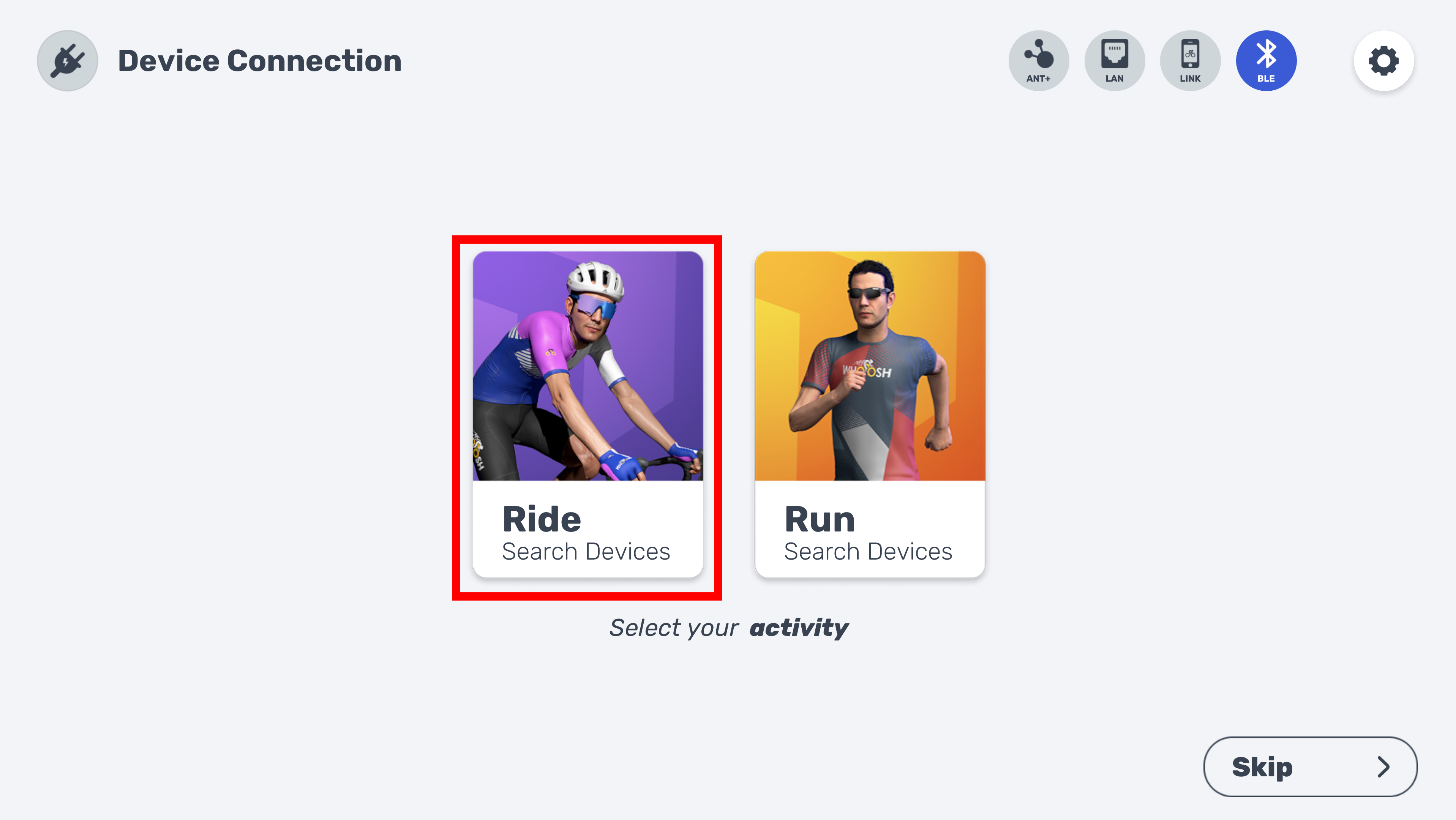Click Search Devices under Run

(868, 551)
